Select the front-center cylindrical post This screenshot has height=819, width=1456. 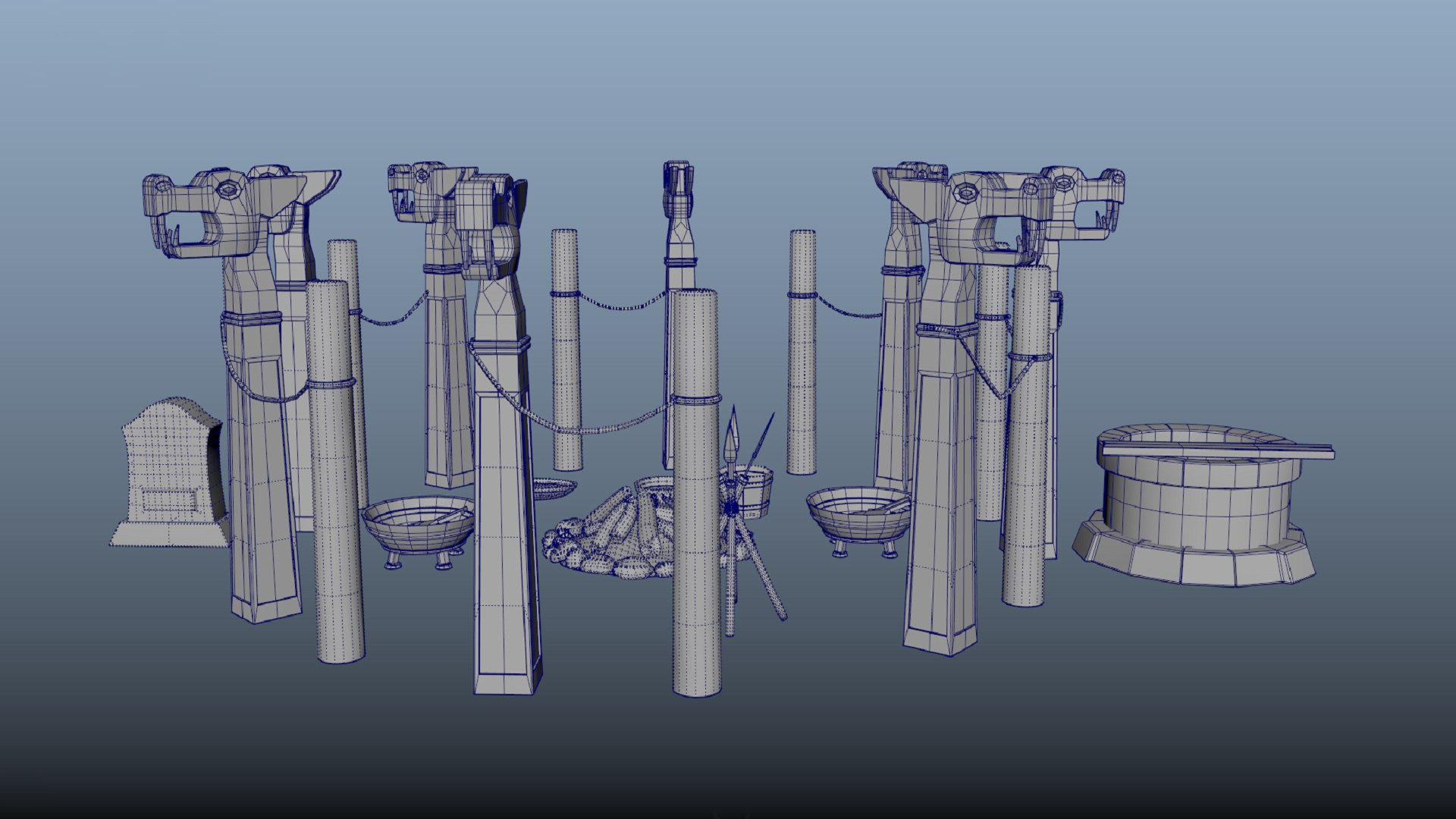(x=696, y=531)
